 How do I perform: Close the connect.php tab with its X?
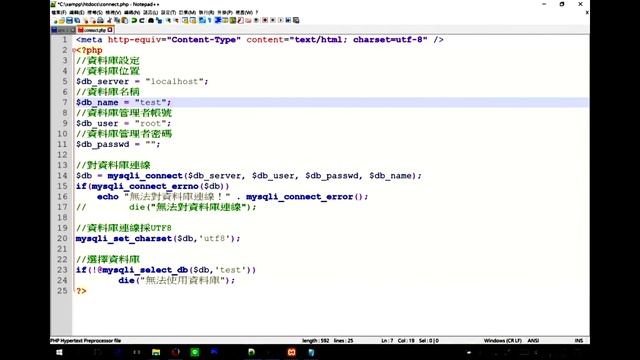tap(110, 30)
